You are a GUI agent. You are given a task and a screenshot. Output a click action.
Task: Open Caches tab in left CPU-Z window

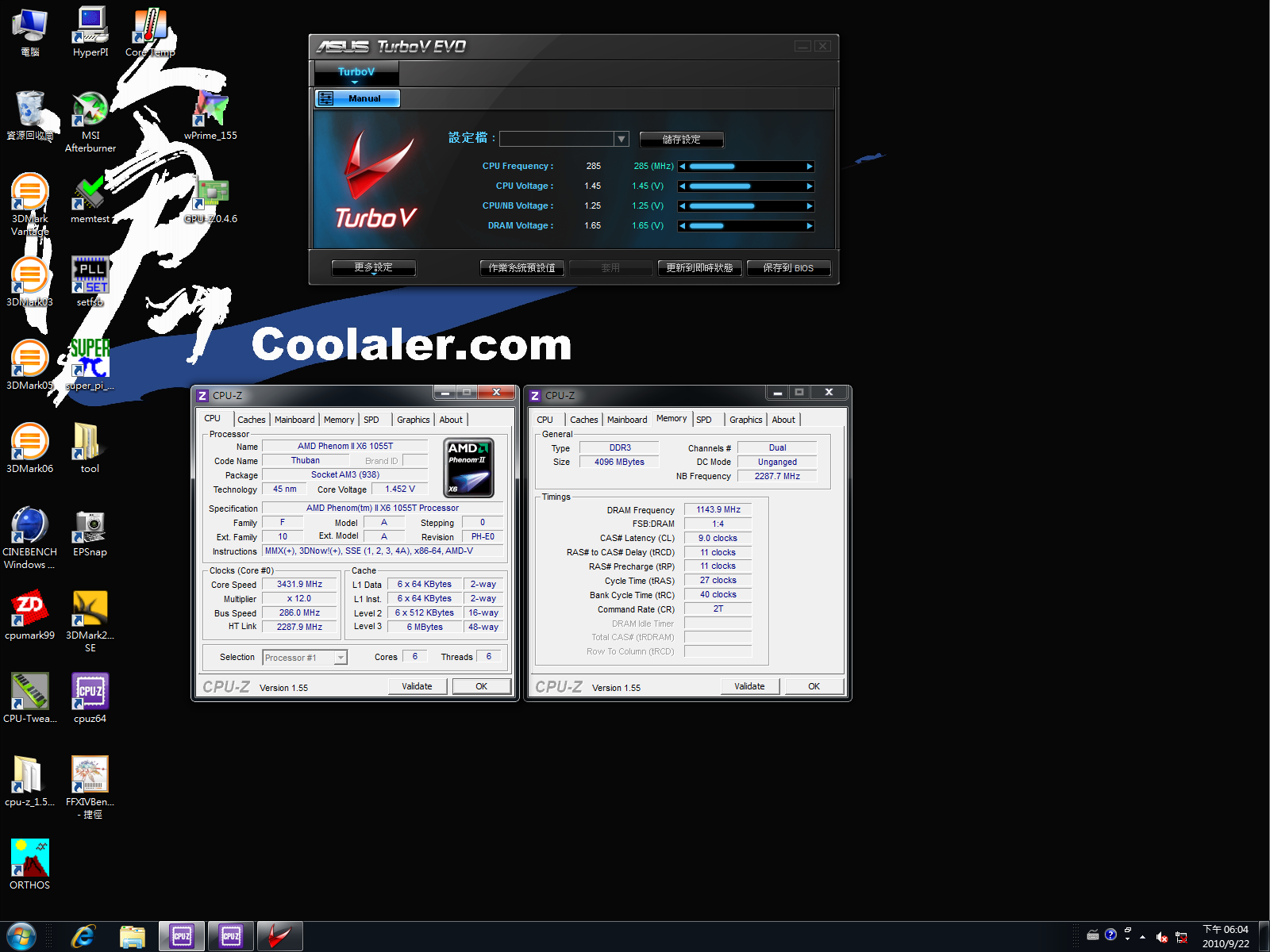tap(252, 420)
